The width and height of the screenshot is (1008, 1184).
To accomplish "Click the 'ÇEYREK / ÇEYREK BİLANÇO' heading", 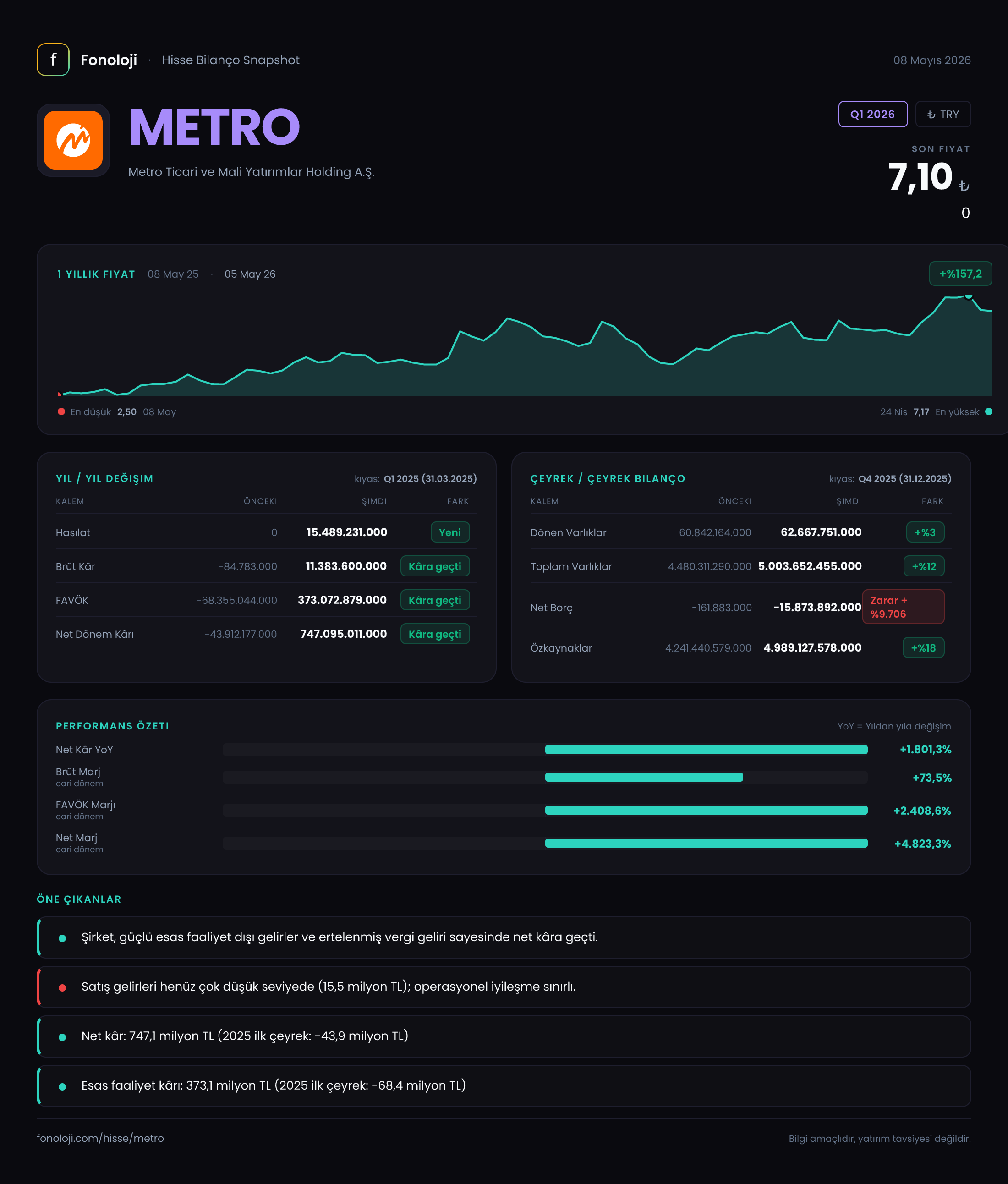I will (x=608, y=479).
